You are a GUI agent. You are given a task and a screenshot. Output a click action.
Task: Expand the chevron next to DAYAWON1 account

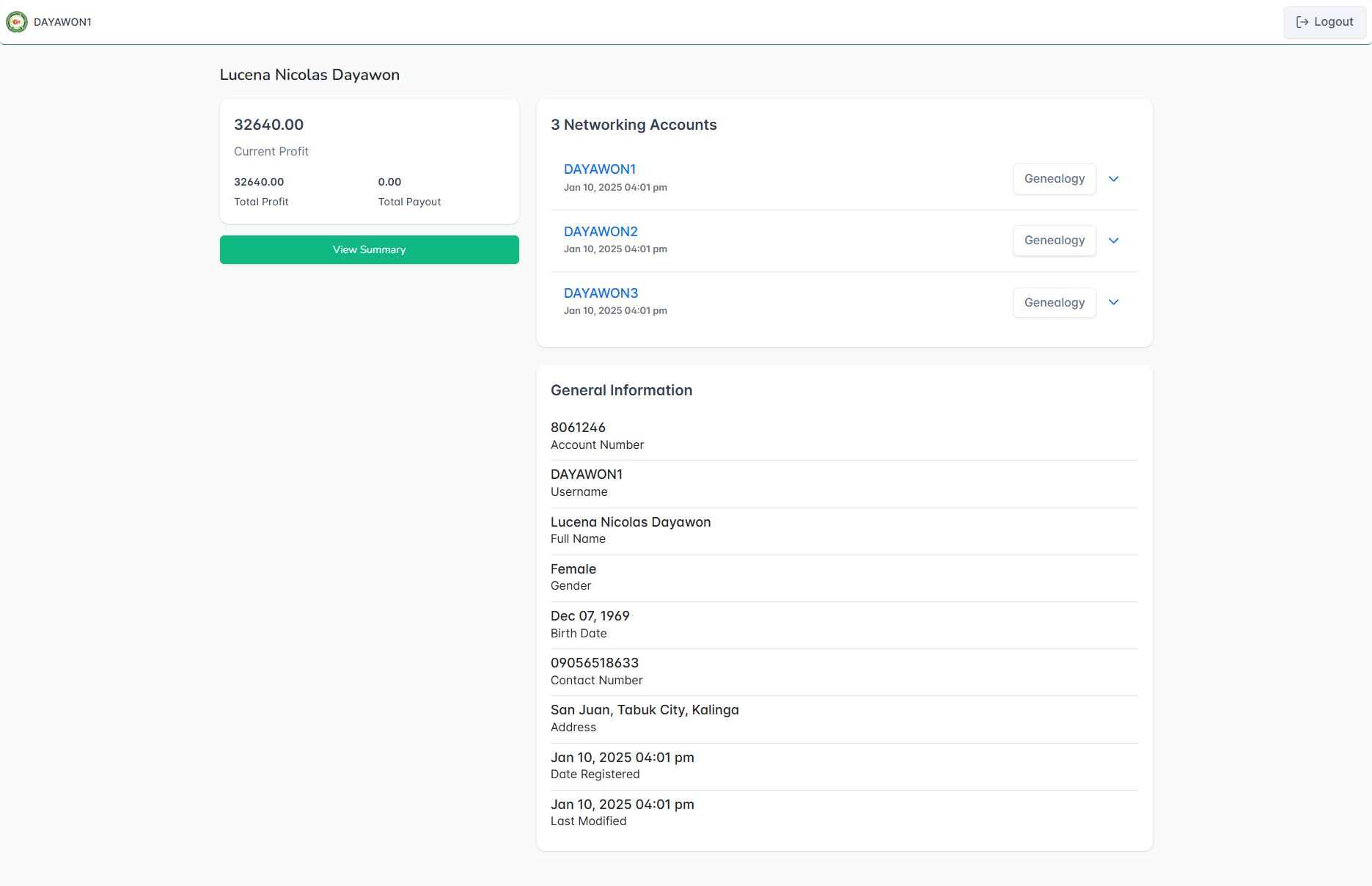(x=1113, y=178)
